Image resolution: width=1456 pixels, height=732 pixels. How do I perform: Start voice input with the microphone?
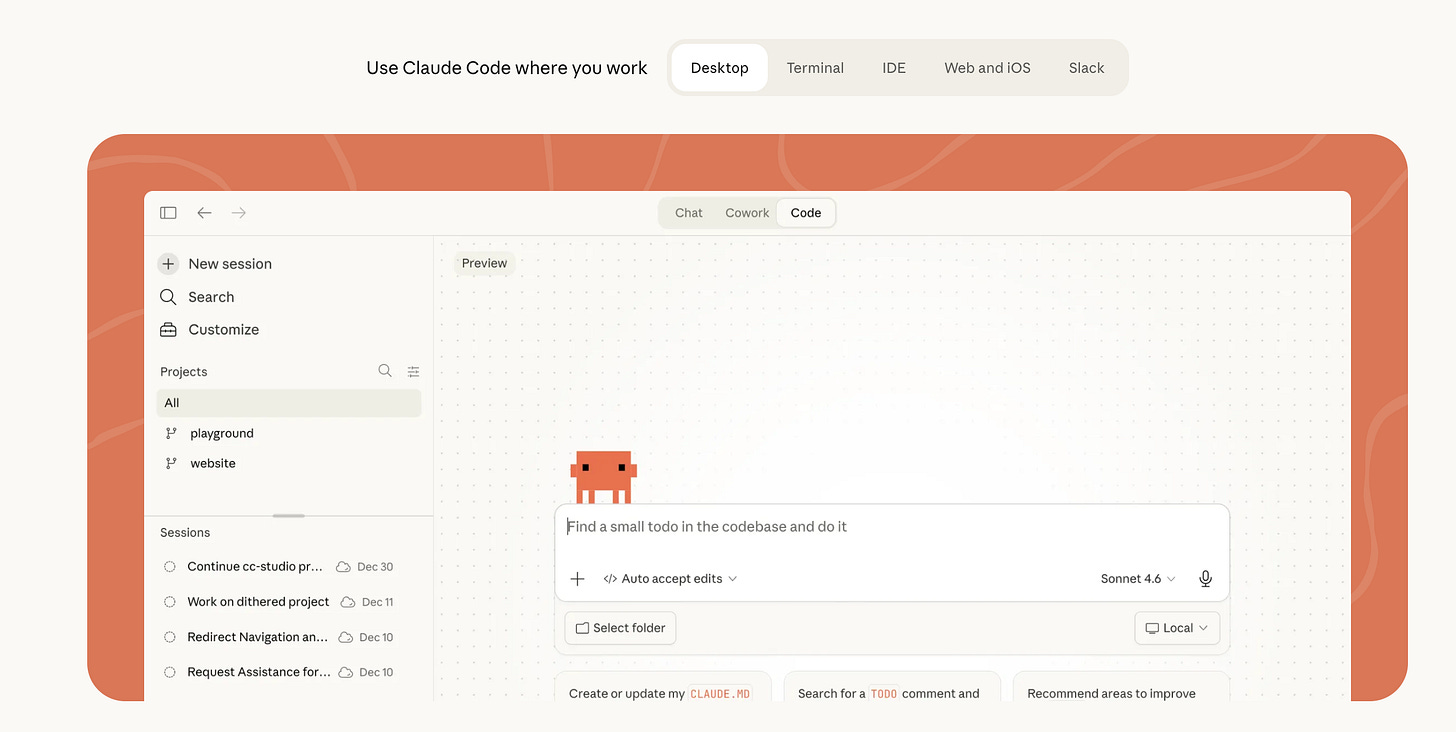pyautogui.click(x=1206, y=579)
